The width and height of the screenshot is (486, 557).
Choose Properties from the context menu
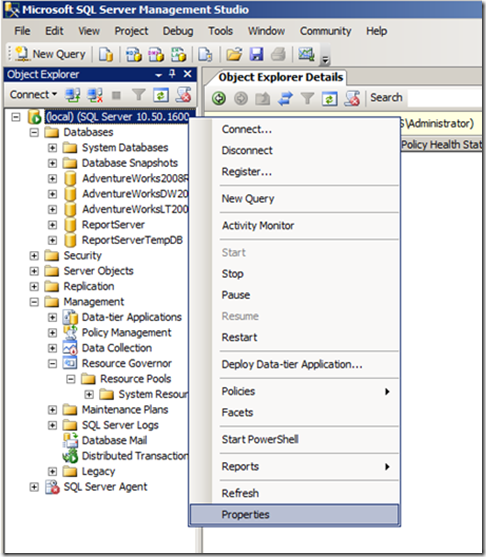point(294,514)
